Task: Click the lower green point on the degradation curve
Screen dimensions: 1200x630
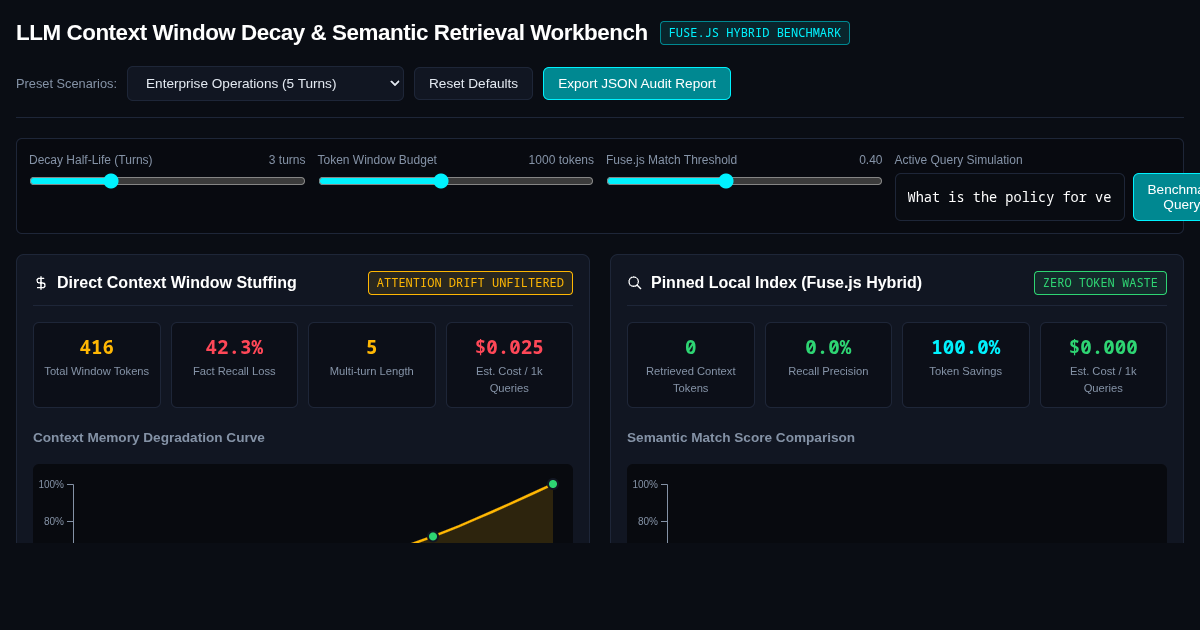Action: [433, 536]
